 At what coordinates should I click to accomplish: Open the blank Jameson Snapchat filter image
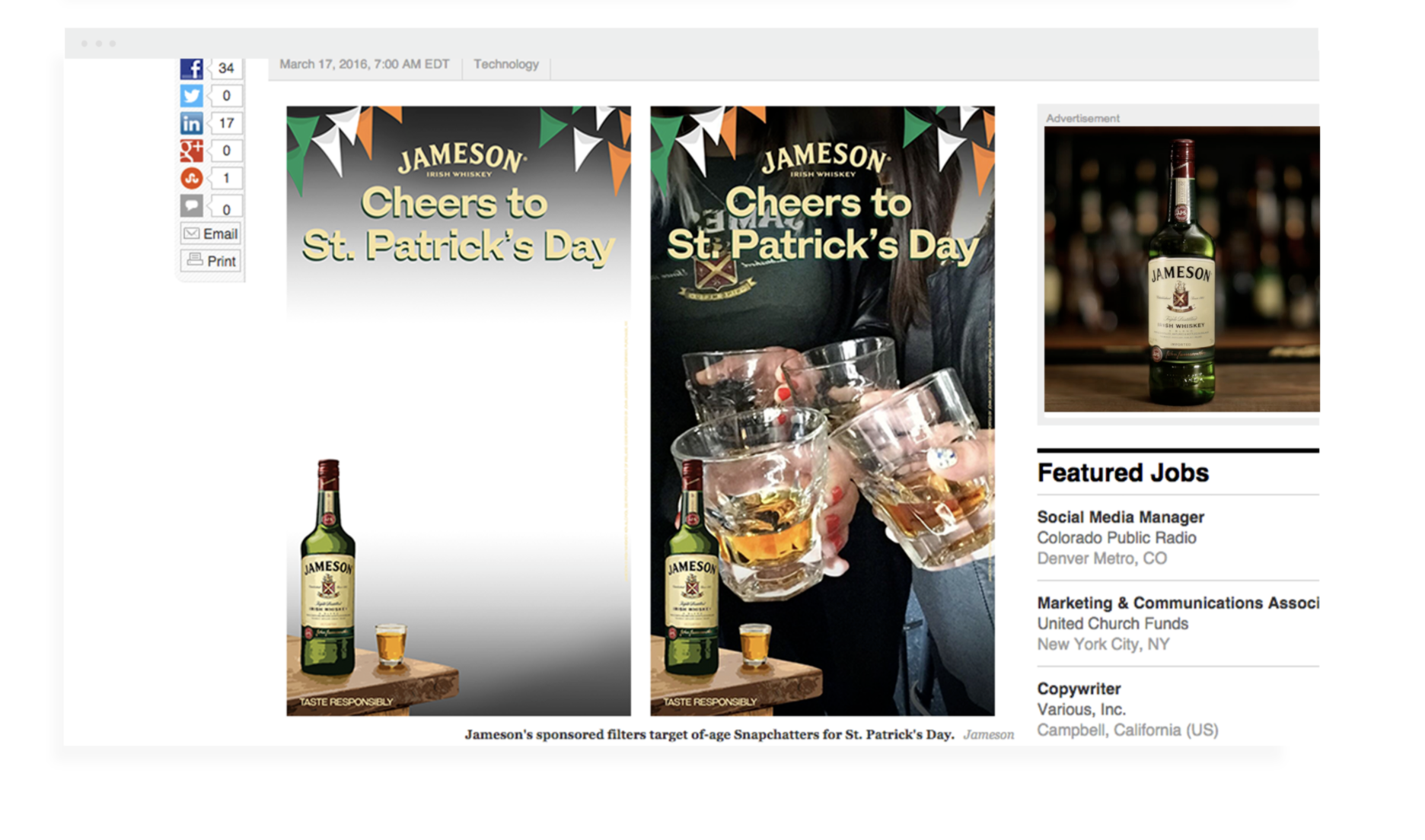(458, 411)
